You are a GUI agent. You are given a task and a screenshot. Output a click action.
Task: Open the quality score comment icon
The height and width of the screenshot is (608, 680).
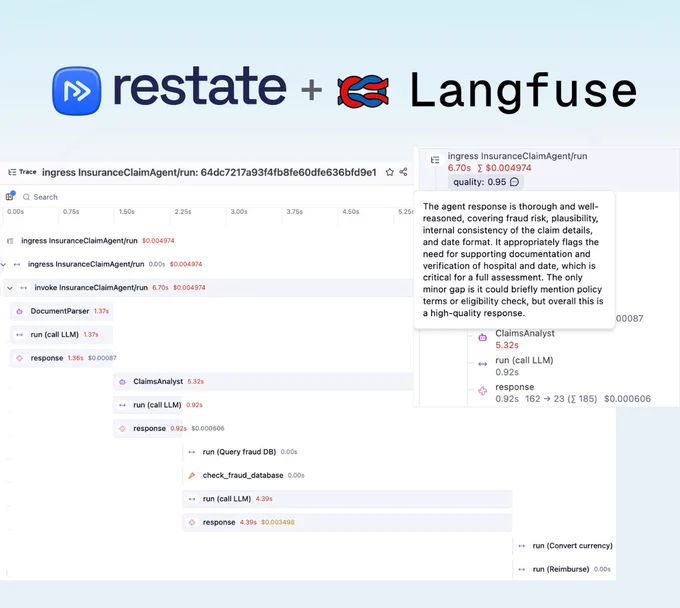click(514, 182)
